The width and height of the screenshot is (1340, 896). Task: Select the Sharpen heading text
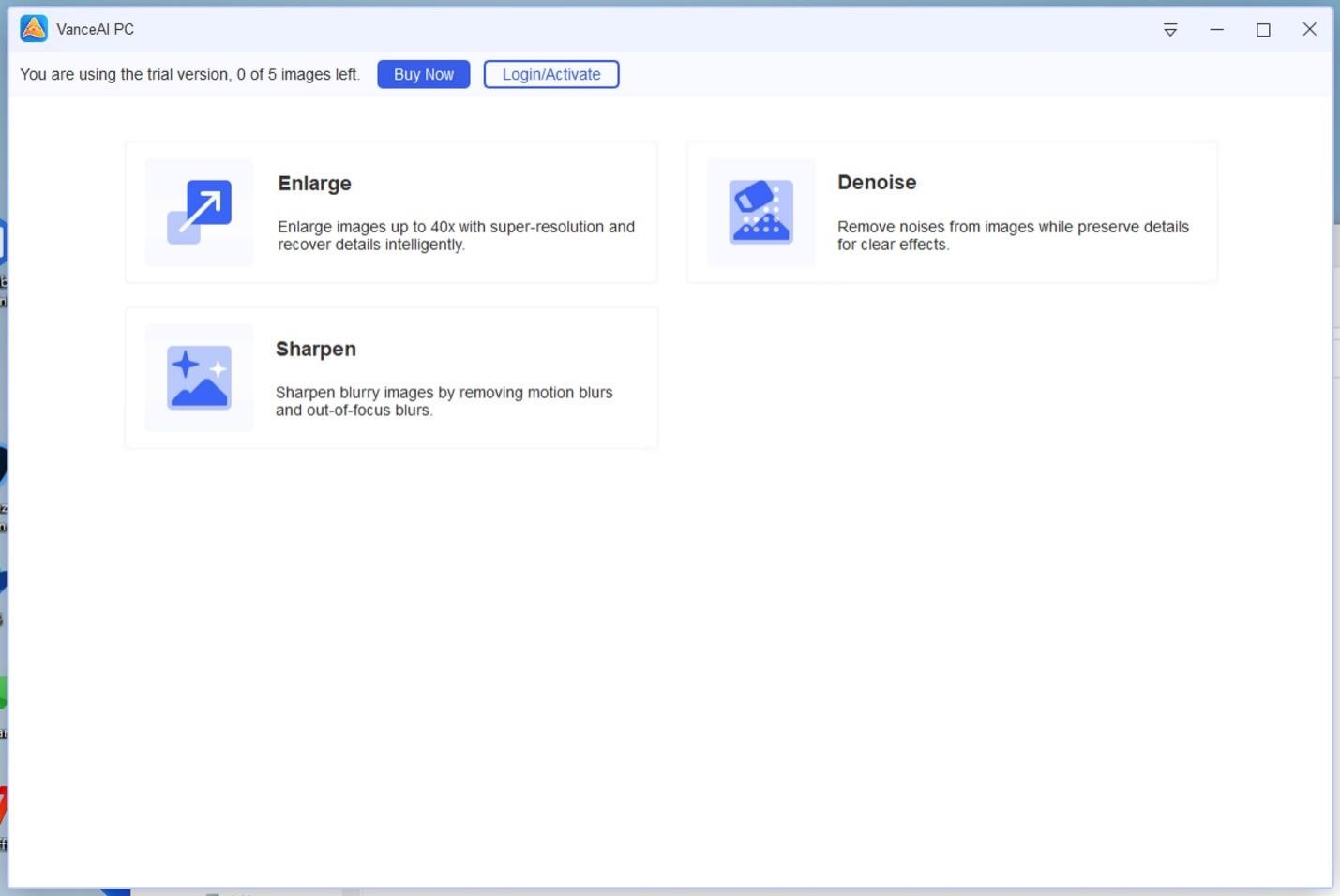point(315,349)
